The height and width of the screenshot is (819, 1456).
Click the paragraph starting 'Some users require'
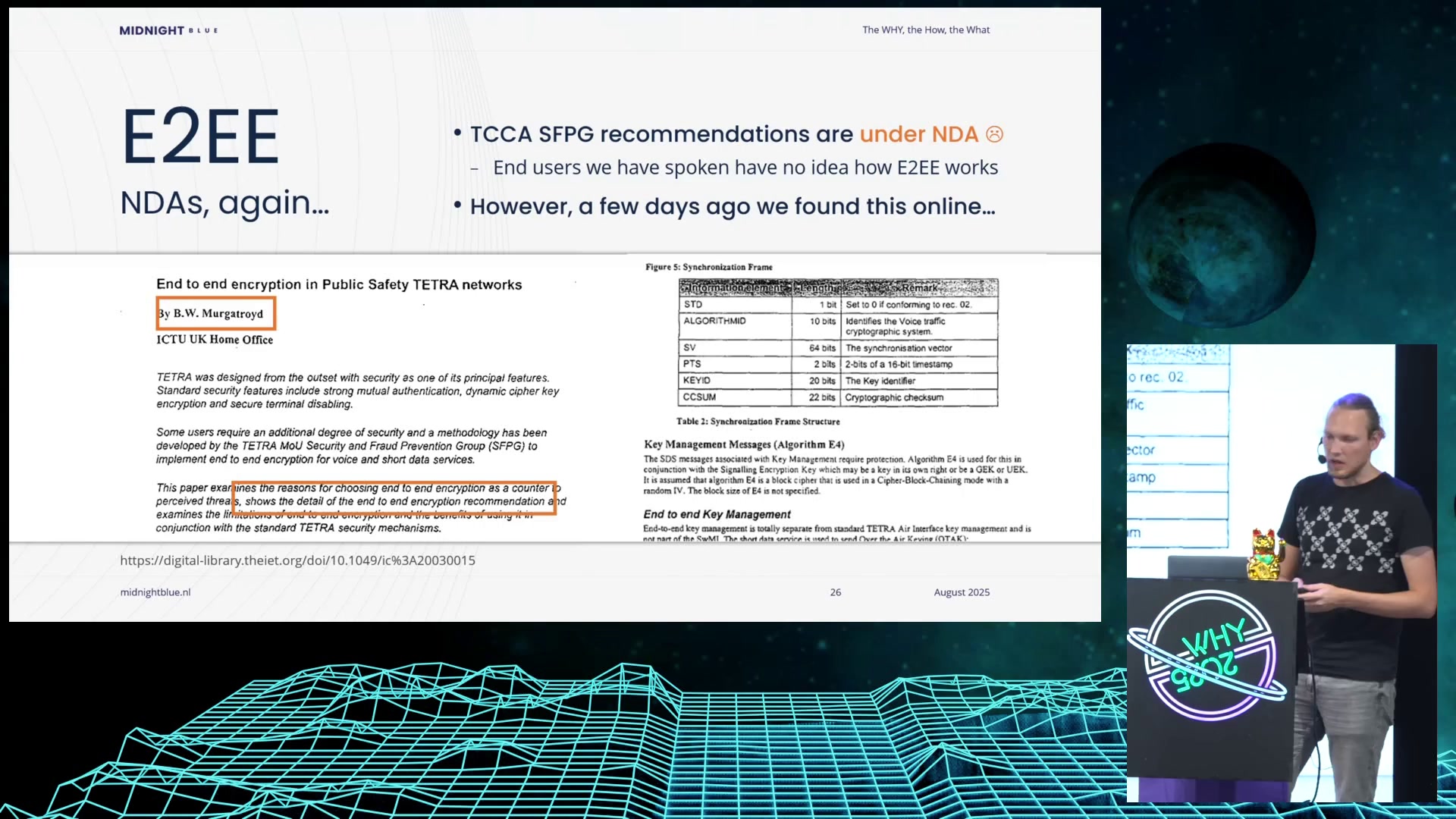[352, 446]
